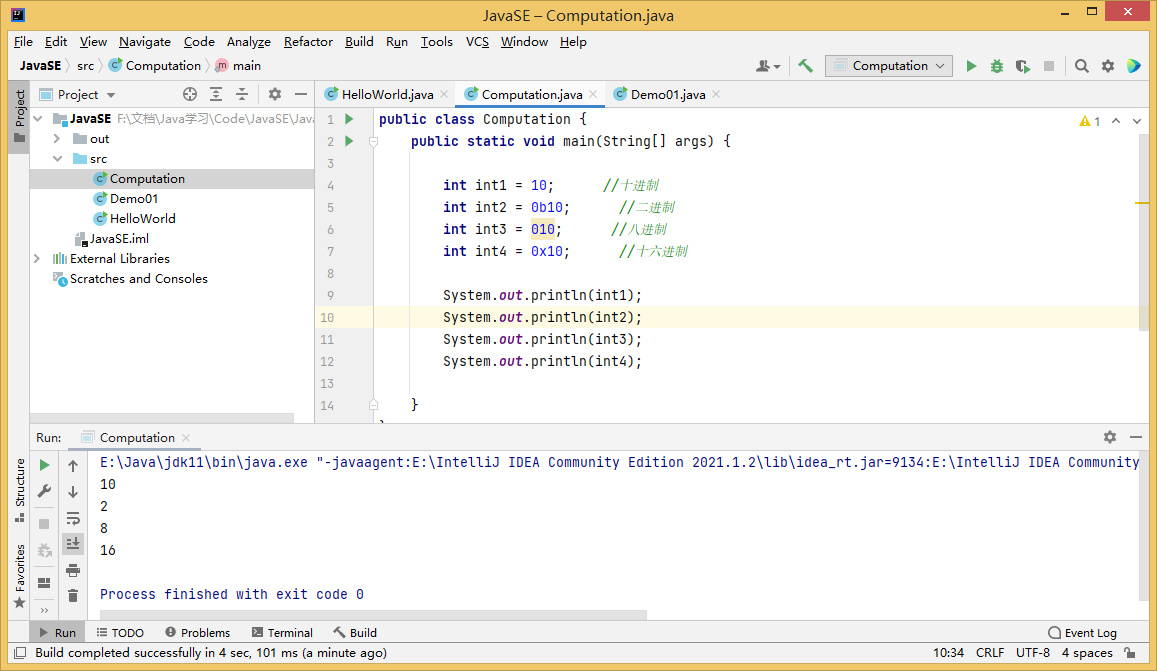Rerun Computation from the Run panel
This screenshot has height=671, width=1157.
[44, 465]
